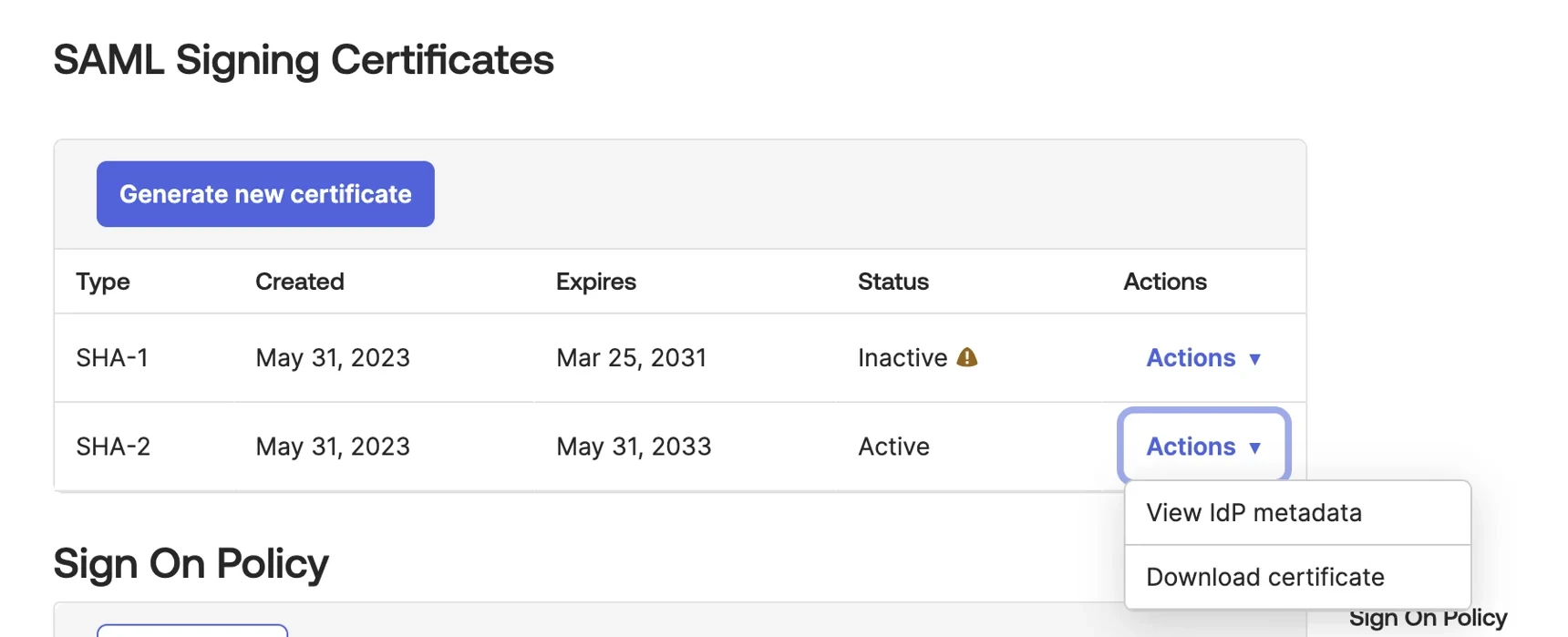1568x637 pixels.
Task: Click the warning icon beside Inactive status
Action: click(967, 357)
